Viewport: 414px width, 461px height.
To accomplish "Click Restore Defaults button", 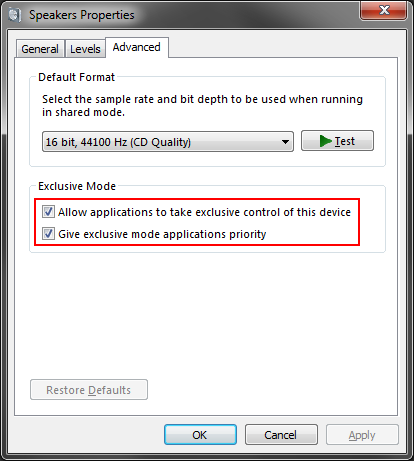I will [89, 390].
